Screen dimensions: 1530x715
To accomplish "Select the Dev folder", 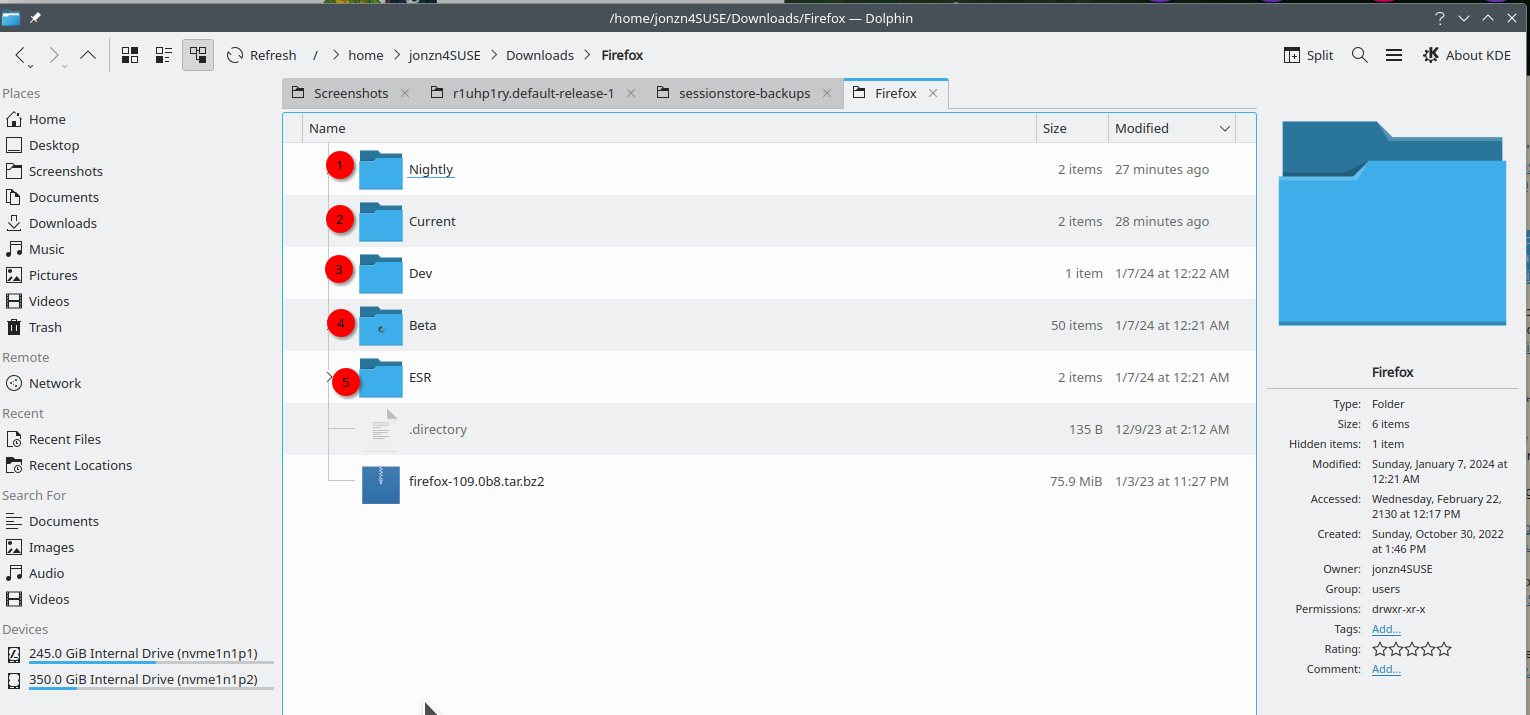I will [x=420, y=273].
